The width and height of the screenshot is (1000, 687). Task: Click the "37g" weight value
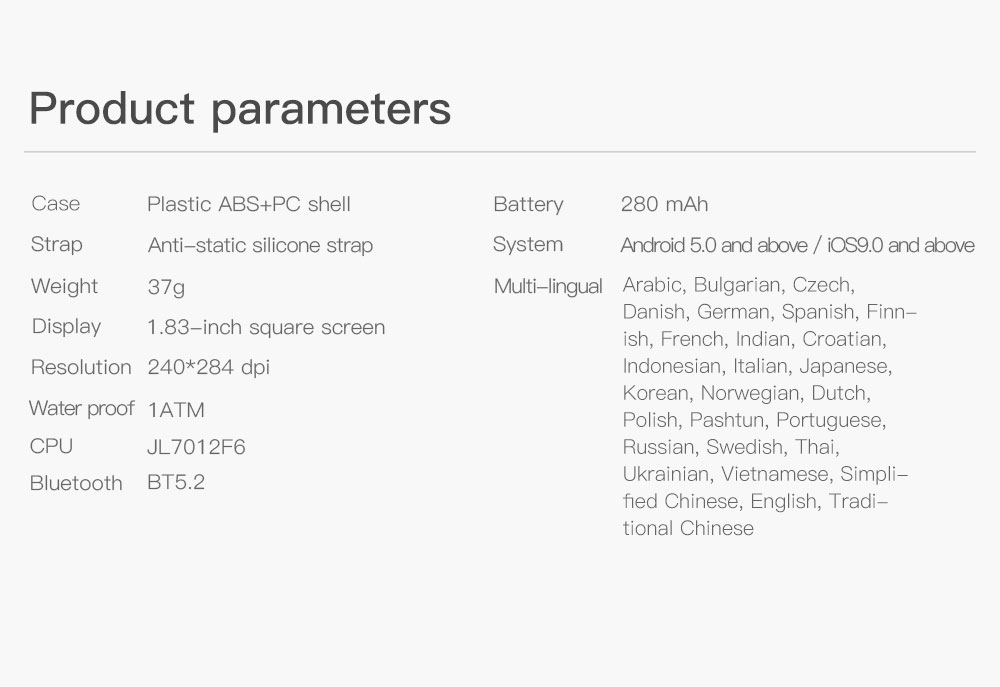click(166, 288)
